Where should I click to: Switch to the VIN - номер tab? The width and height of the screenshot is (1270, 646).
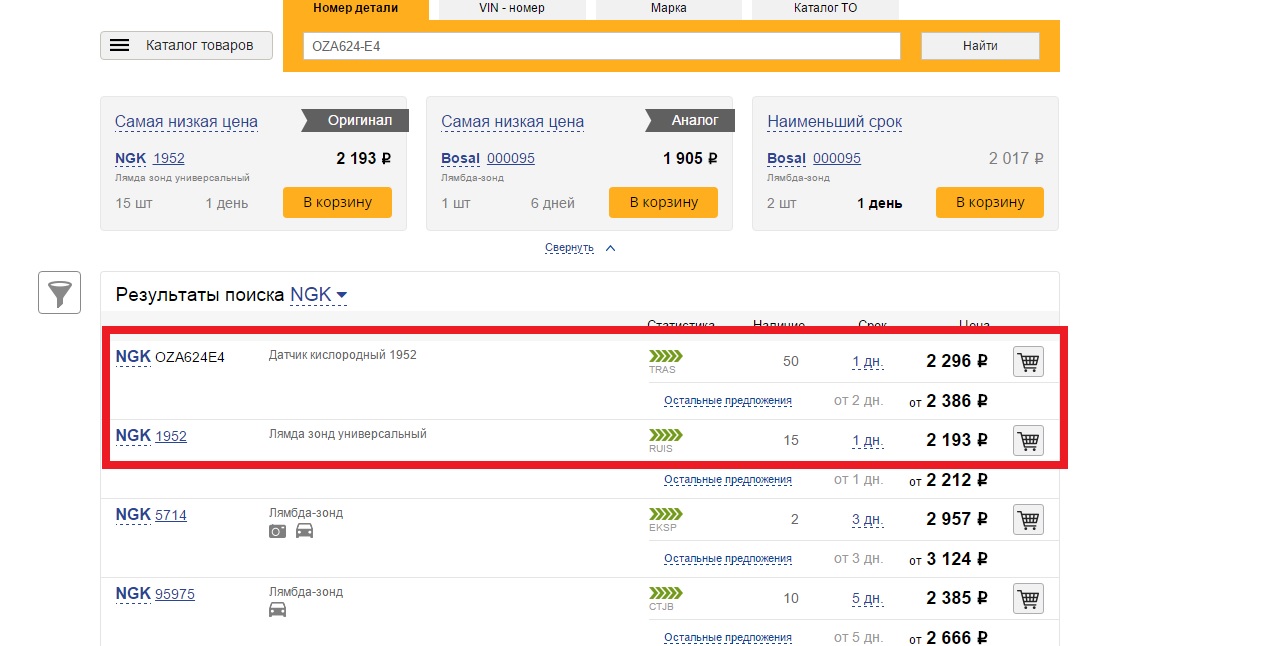click(511, 8)
